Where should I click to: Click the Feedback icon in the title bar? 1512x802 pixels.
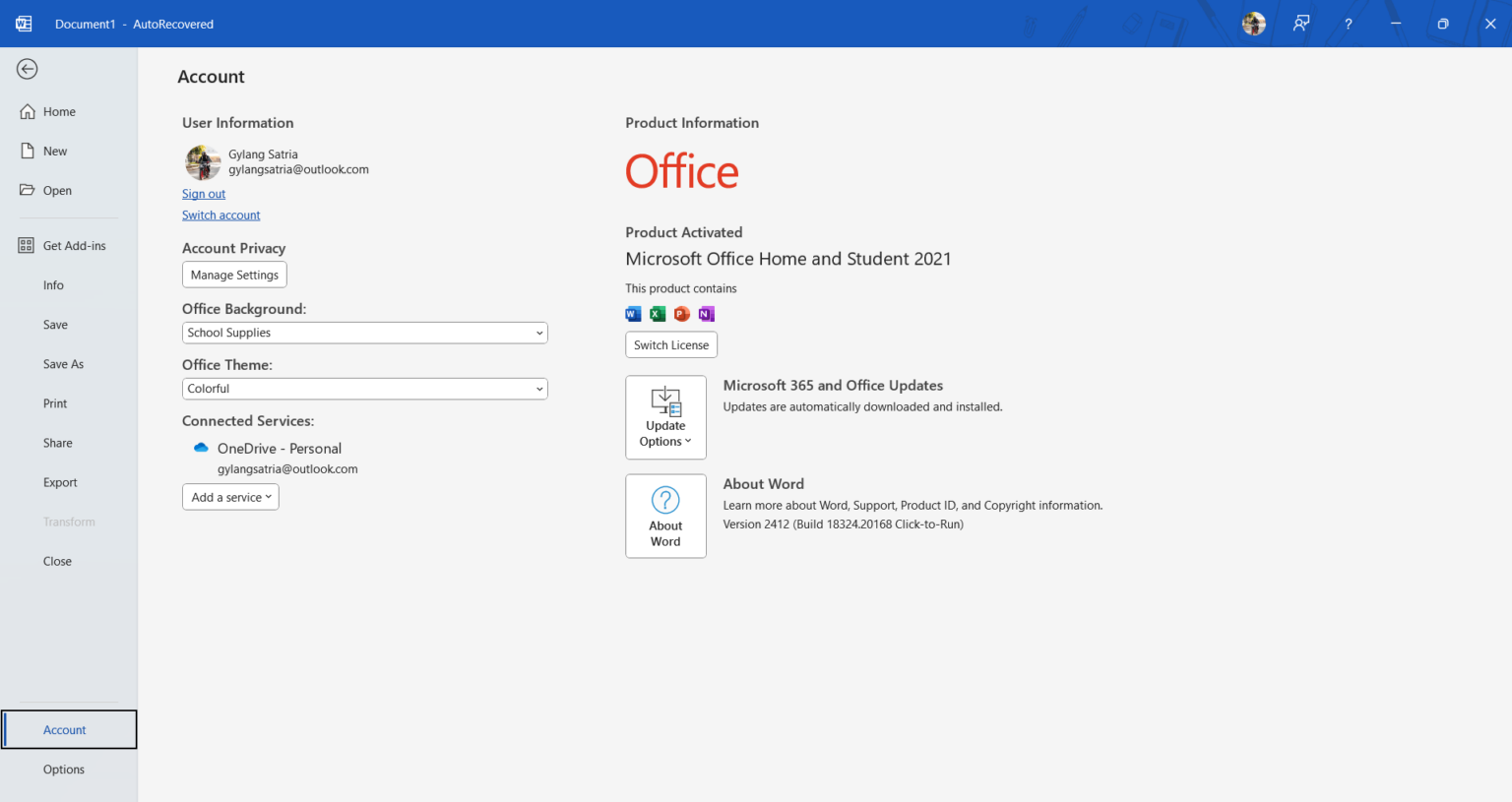(x=1300, y=23)
